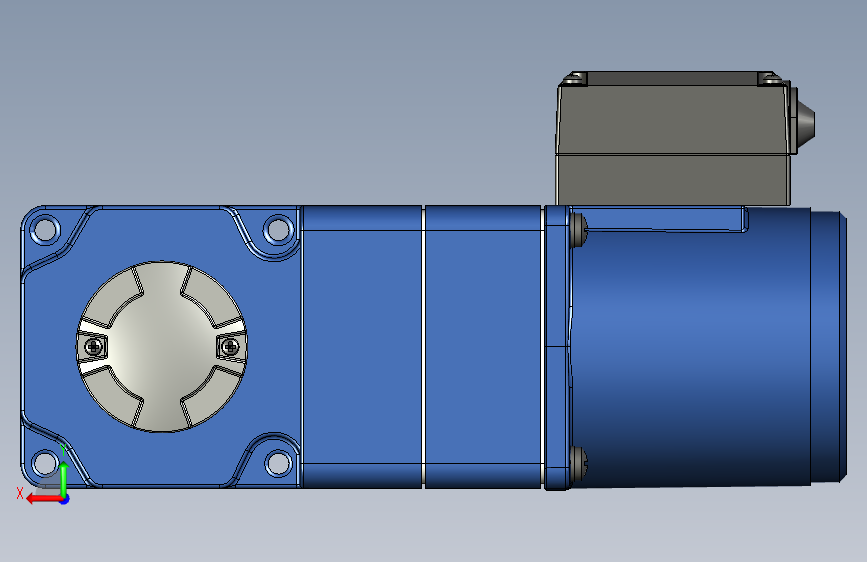Image resolution: width=867 pixels, height=562 pixels.
Task: Select the blue cylindrical motor body
Action: (691, 347)
